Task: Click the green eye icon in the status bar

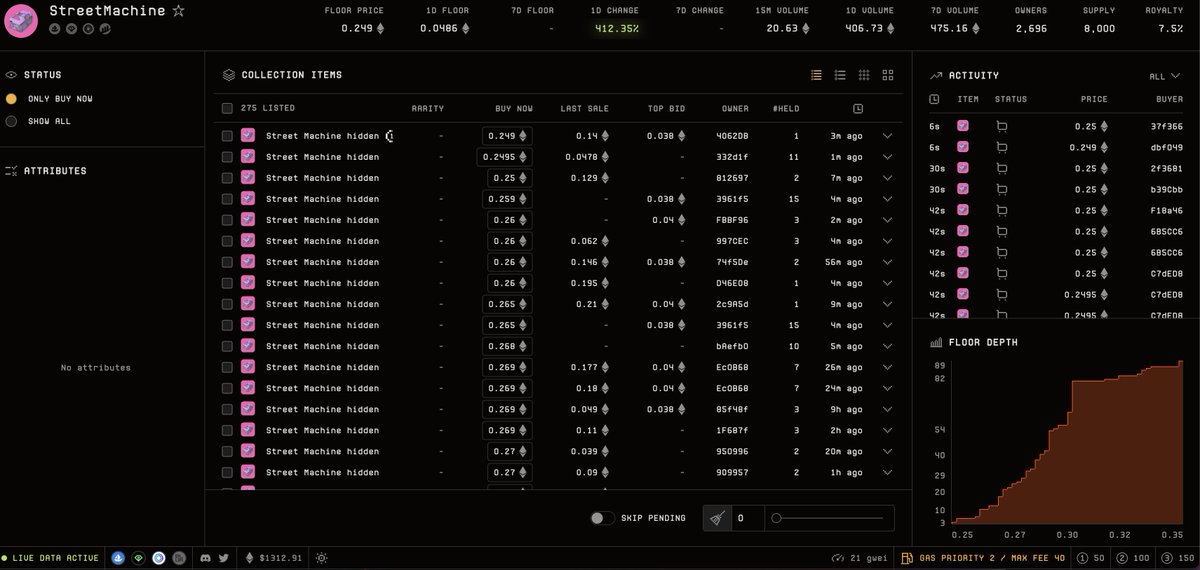Action: [138, 557]
